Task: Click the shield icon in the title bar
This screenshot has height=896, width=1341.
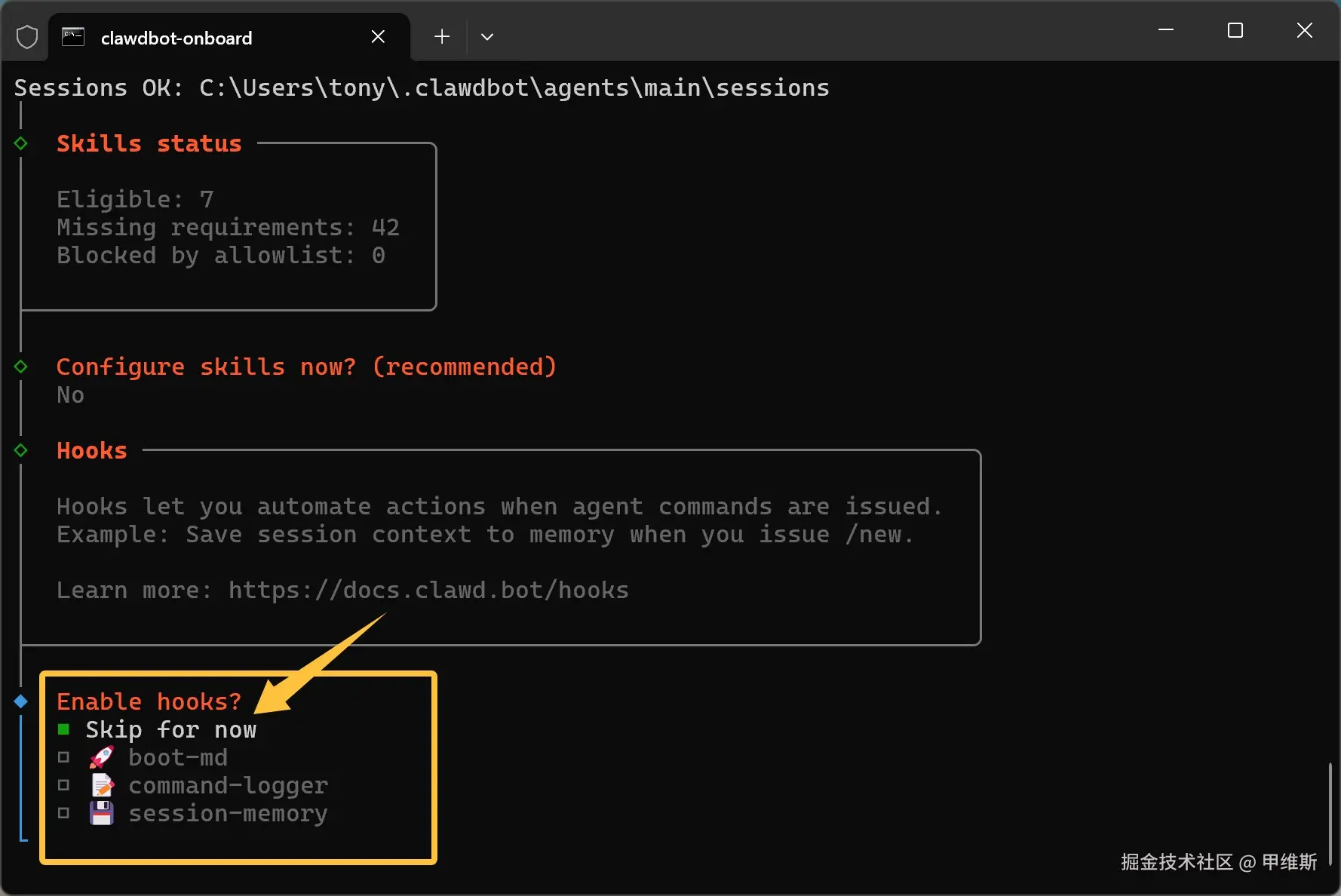Action: coord(27,37)
